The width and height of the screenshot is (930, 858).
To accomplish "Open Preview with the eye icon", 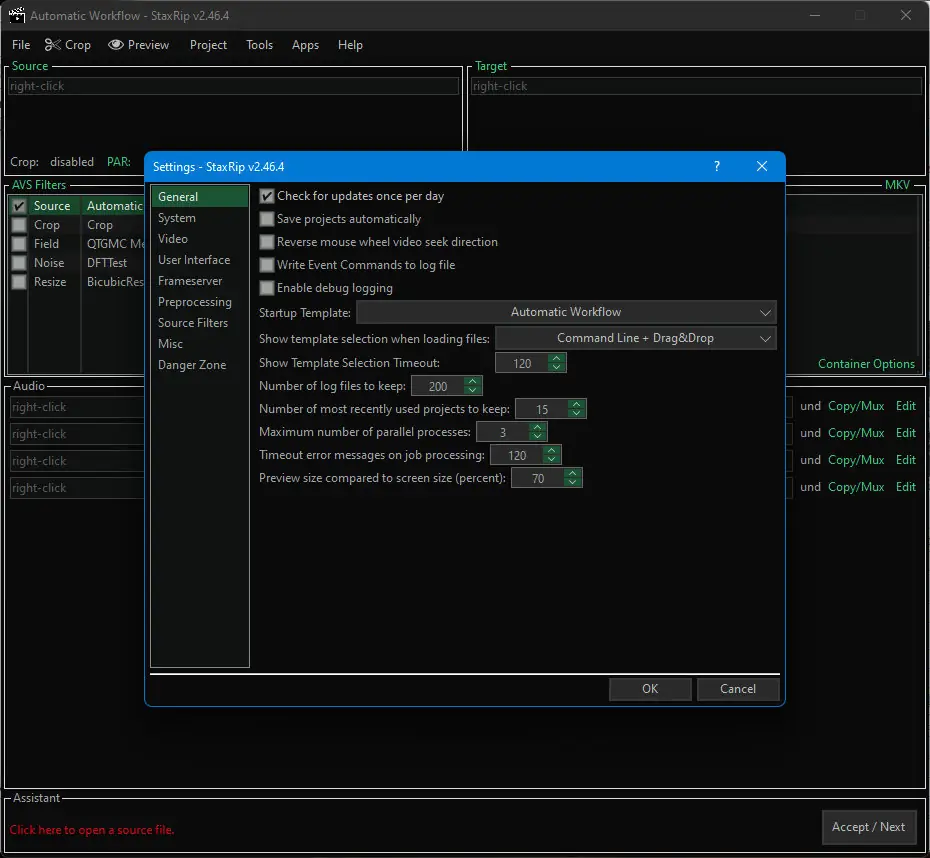I will coord(139,45).
